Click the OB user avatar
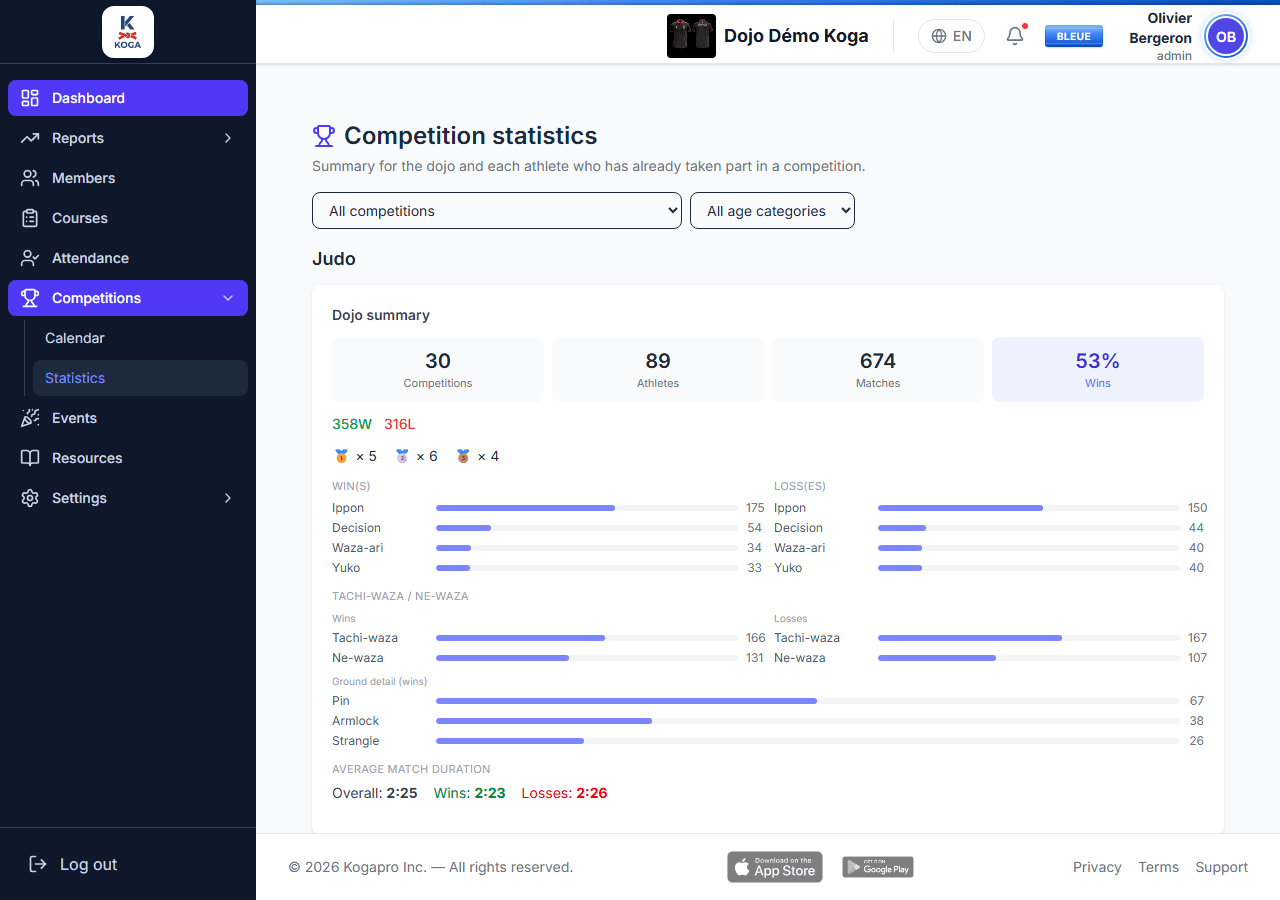This screenshot has height=900, width=1280. click(1226, 37)
